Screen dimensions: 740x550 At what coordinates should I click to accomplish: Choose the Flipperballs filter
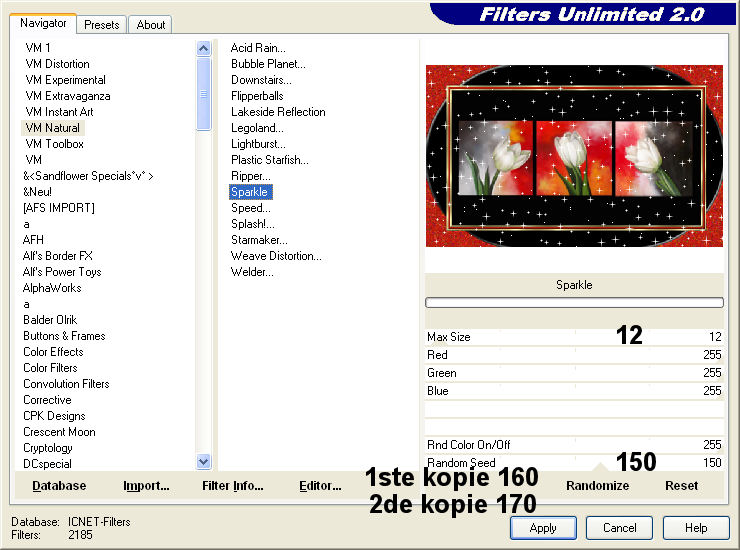[257, 96]
